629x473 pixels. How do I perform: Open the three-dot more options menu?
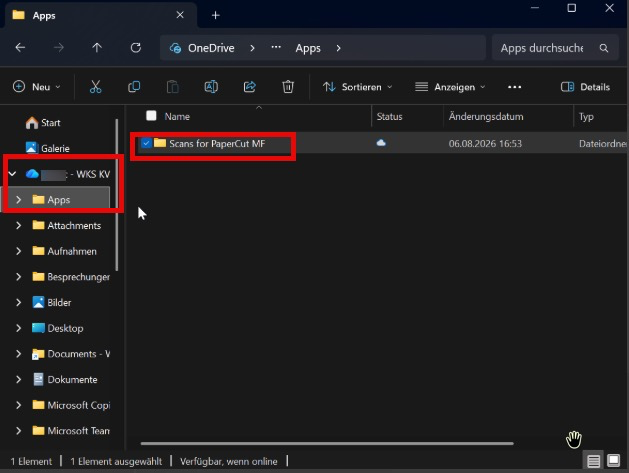pos(514,87)
